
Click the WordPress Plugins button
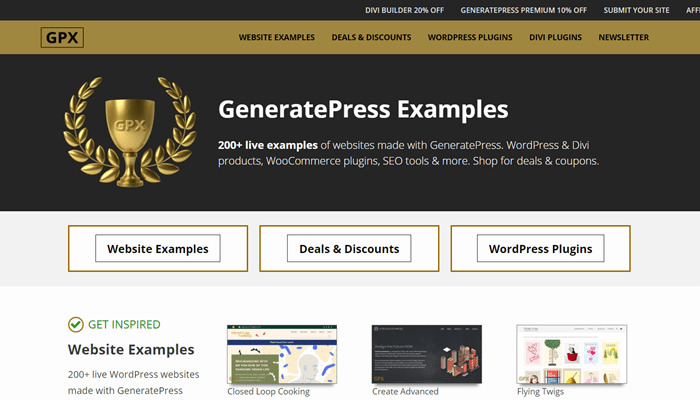coord(541,248)
